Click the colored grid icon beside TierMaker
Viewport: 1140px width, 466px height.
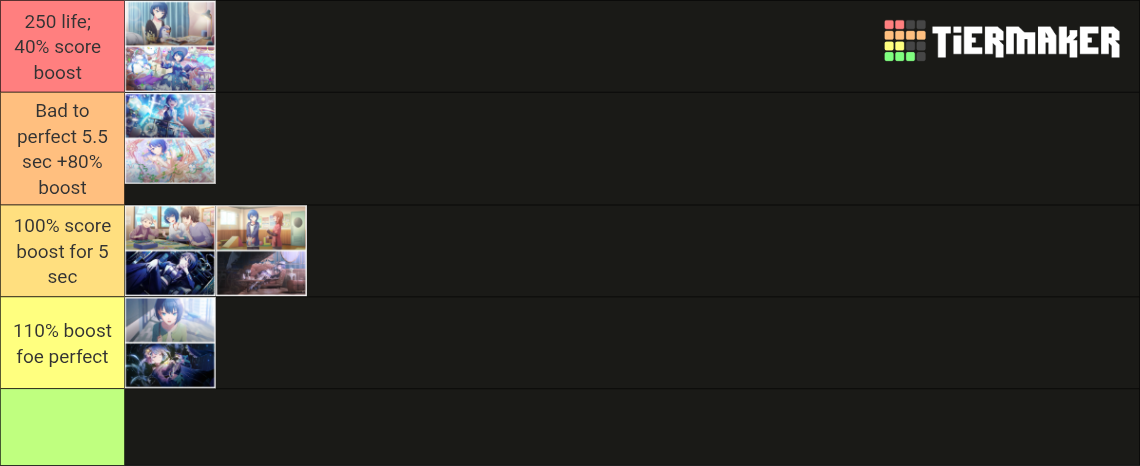click(x=905, y=41)
